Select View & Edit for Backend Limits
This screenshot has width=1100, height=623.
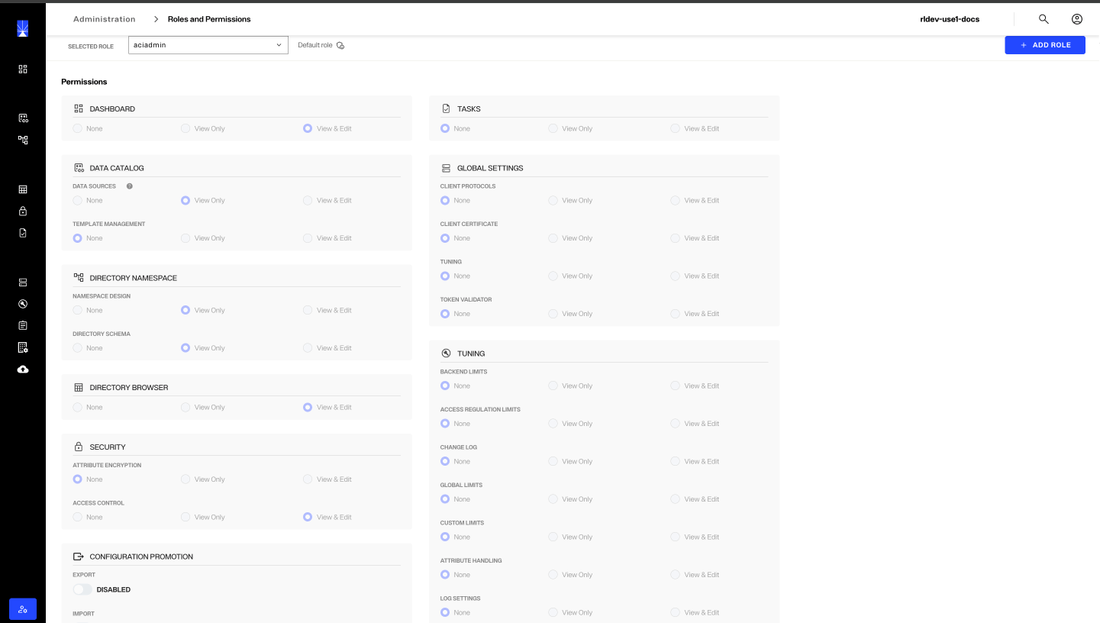pyautogui.click(x=675, y=386)
